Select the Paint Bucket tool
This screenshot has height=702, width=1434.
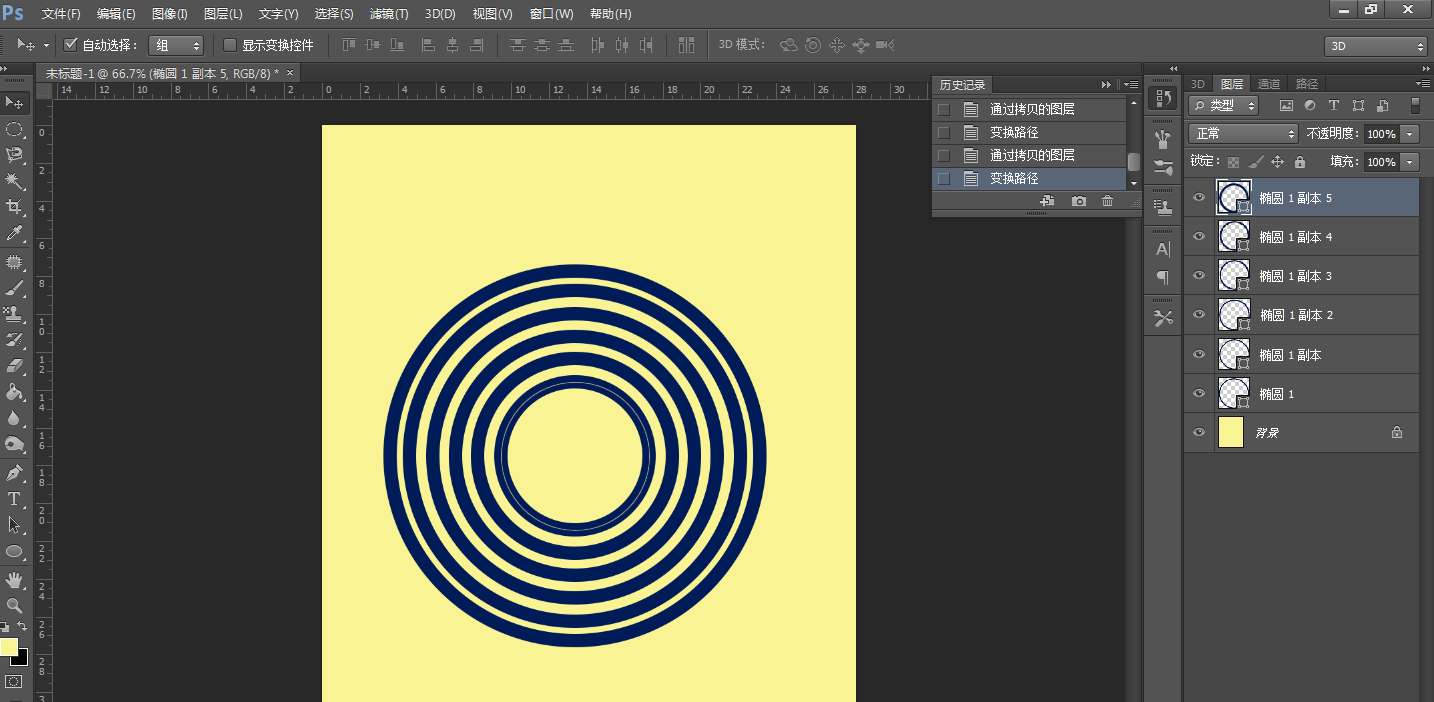pos(15,392)
